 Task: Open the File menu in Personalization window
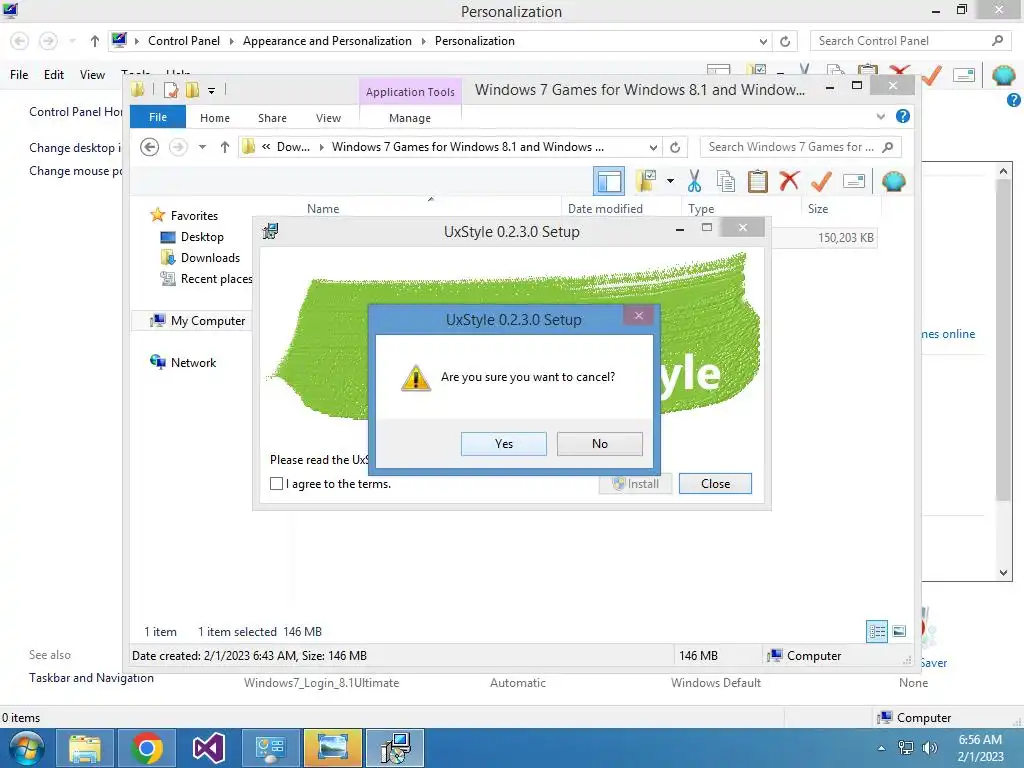tap(19, 74)
